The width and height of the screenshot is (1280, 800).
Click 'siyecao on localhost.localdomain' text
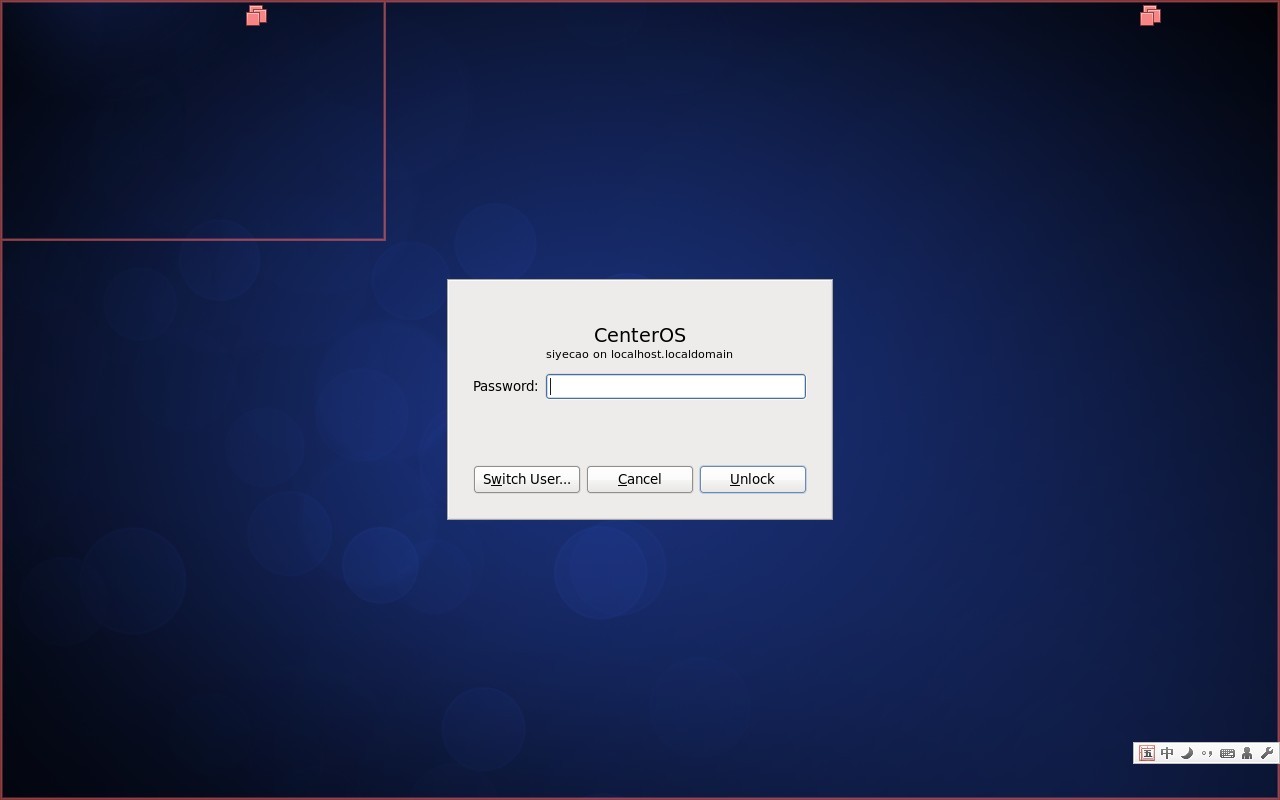(x=639, y=354)
